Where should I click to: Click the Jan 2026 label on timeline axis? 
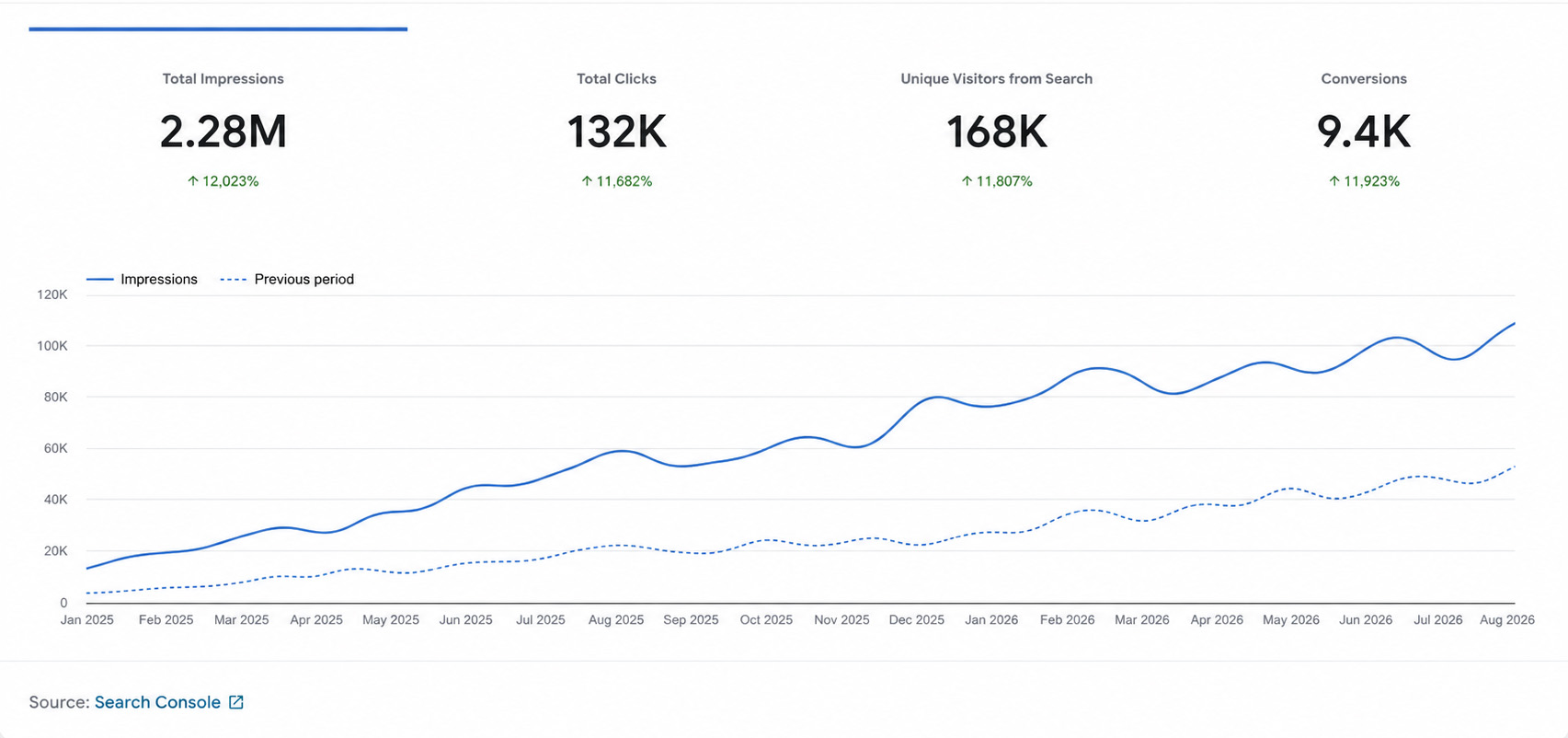pyautogui.click(x=991, y=620)
